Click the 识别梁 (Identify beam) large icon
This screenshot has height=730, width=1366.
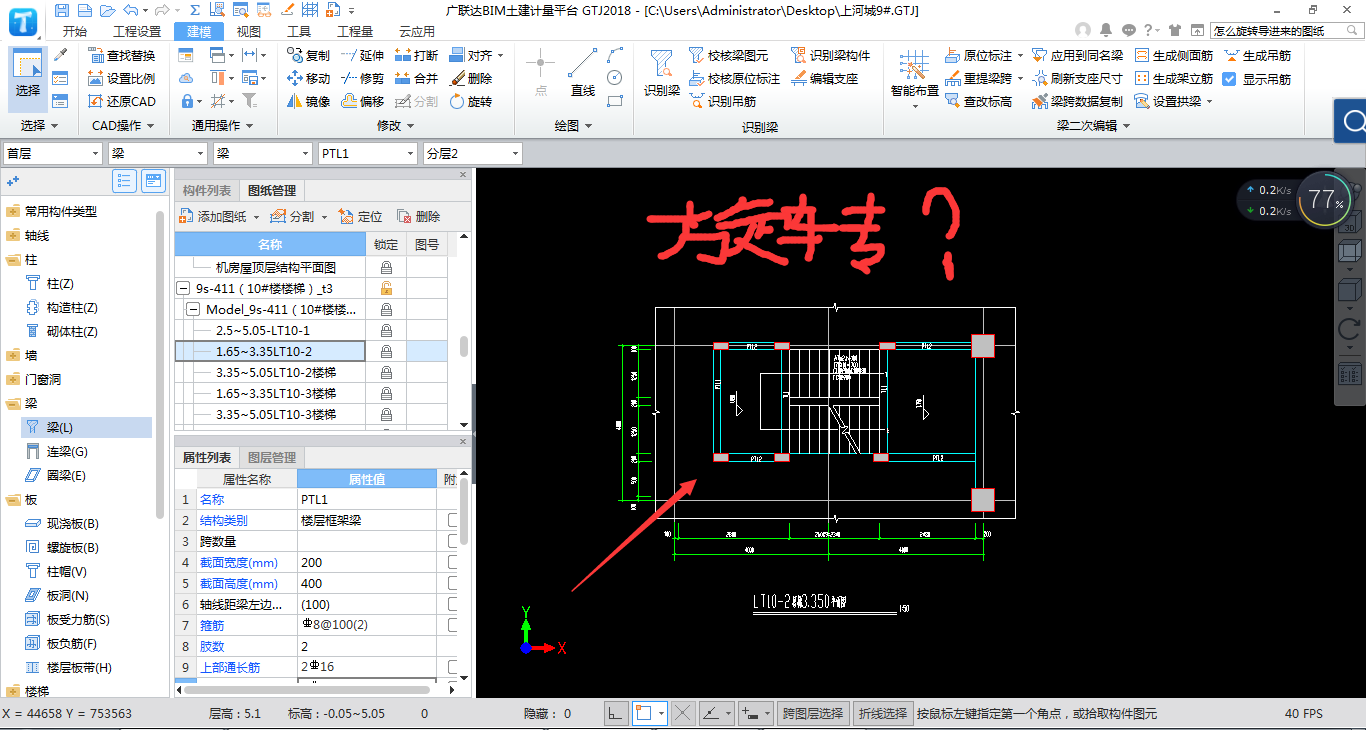[x=661, y=73]
